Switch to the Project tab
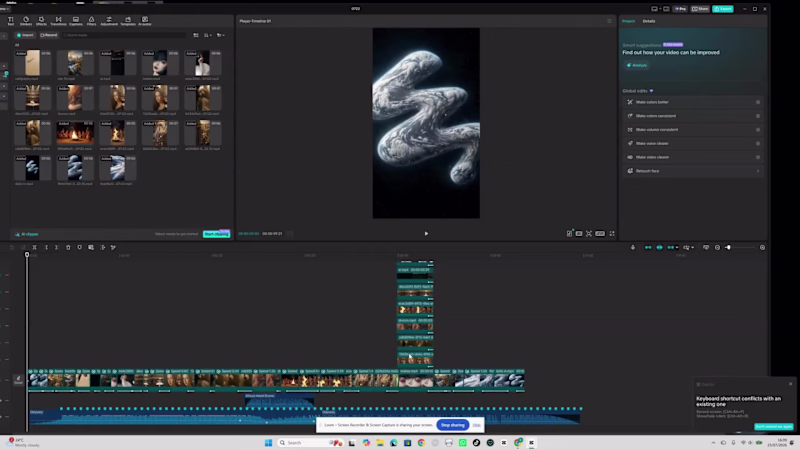Viewport: 800px width, 450px height. [x=628, y=21]
